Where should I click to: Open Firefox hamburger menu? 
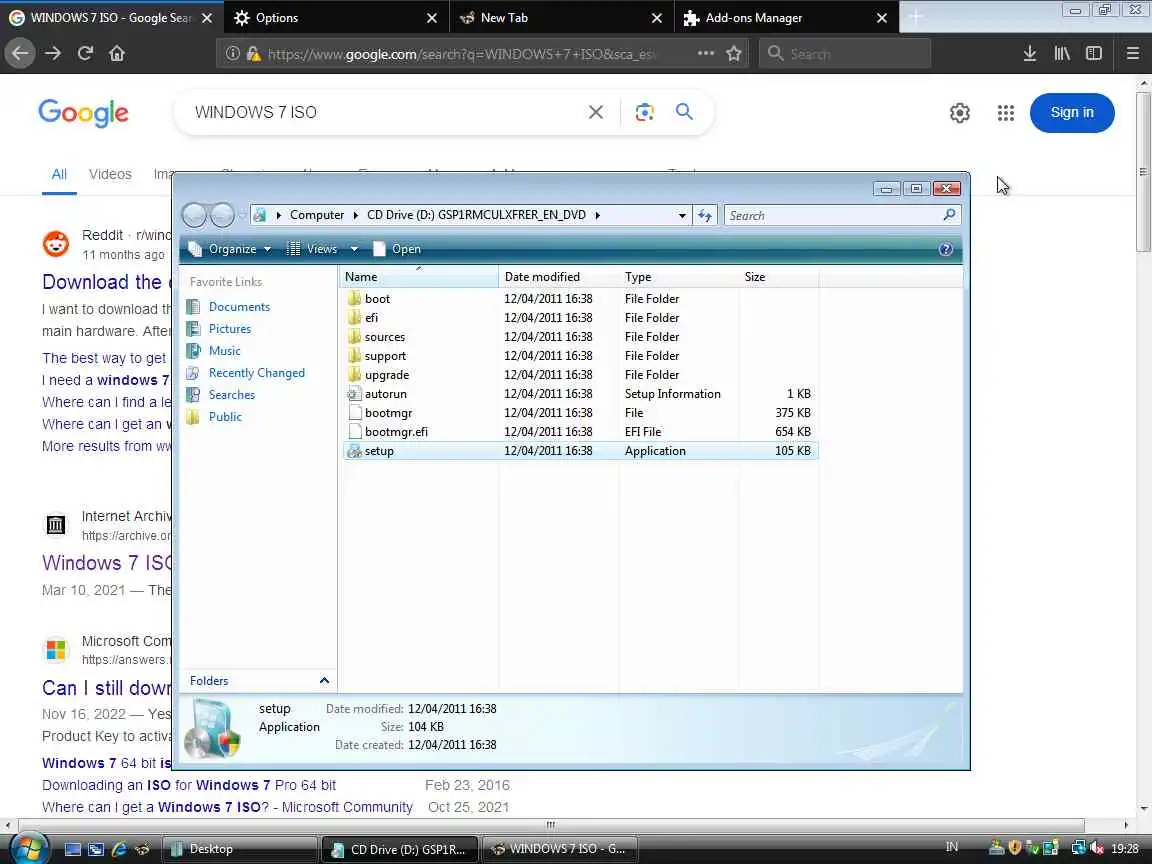(1132, 53)
